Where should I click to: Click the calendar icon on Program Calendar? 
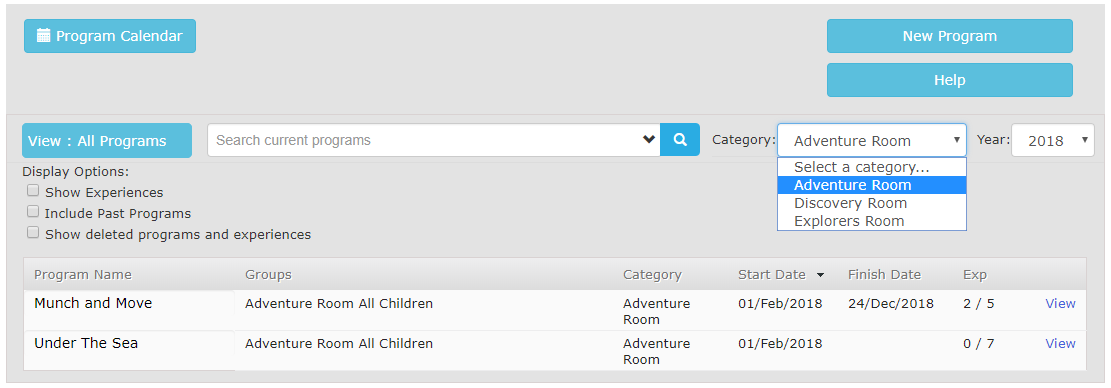click(43, 35)
